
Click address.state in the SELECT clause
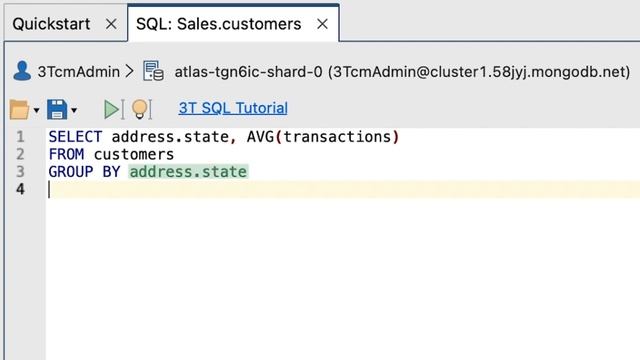pyautogui.click(x=170, y=137)
